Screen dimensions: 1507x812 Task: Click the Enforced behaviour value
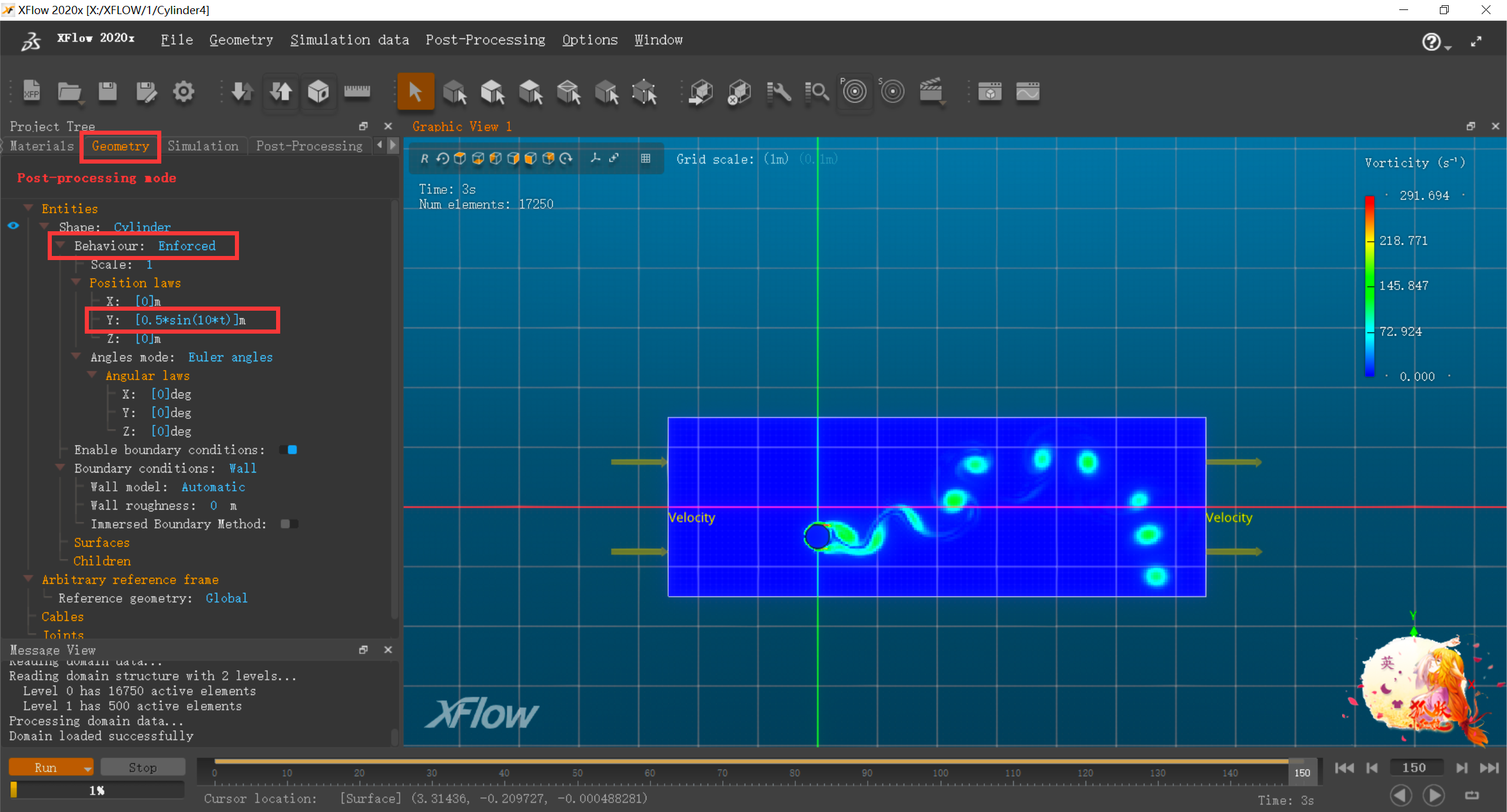click(x=187, y=246)
